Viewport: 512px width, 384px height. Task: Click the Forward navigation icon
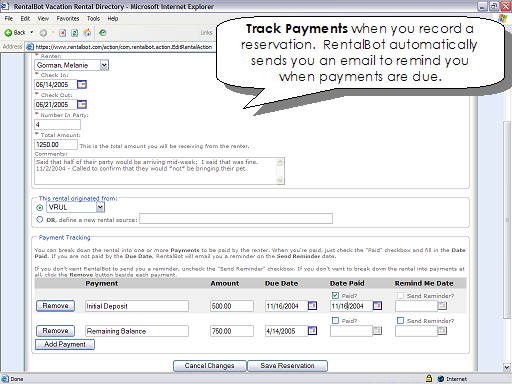(x=43, y=33)
